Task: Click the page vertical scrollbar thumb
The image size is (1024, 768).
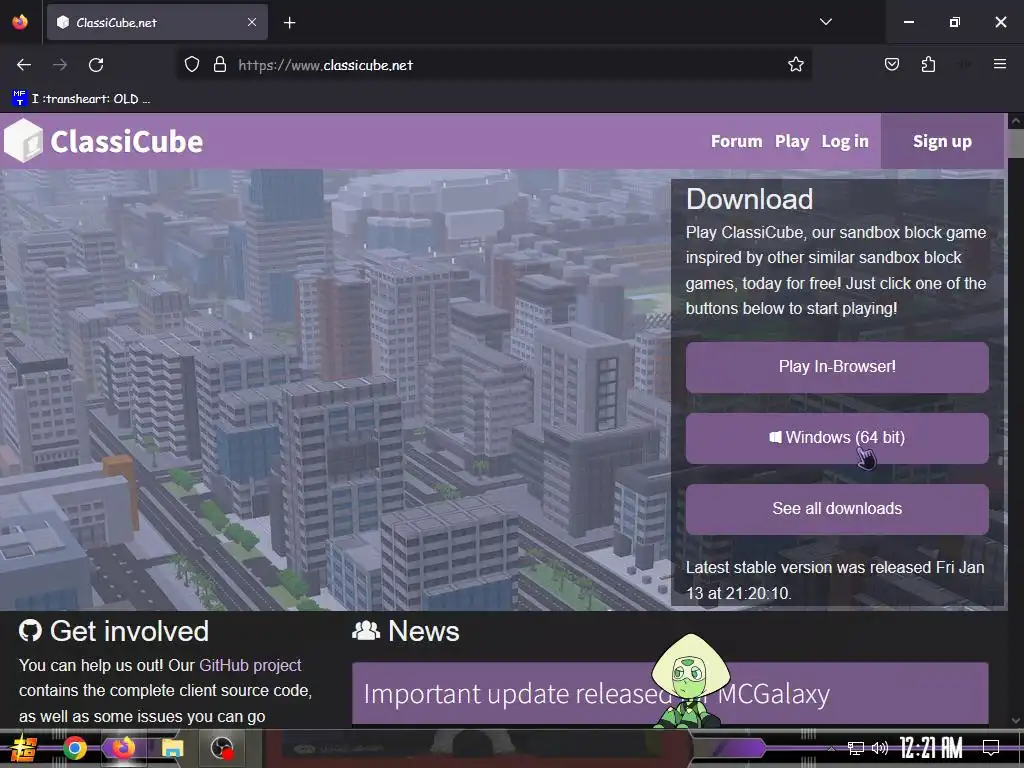Action: pos(1016,143)
